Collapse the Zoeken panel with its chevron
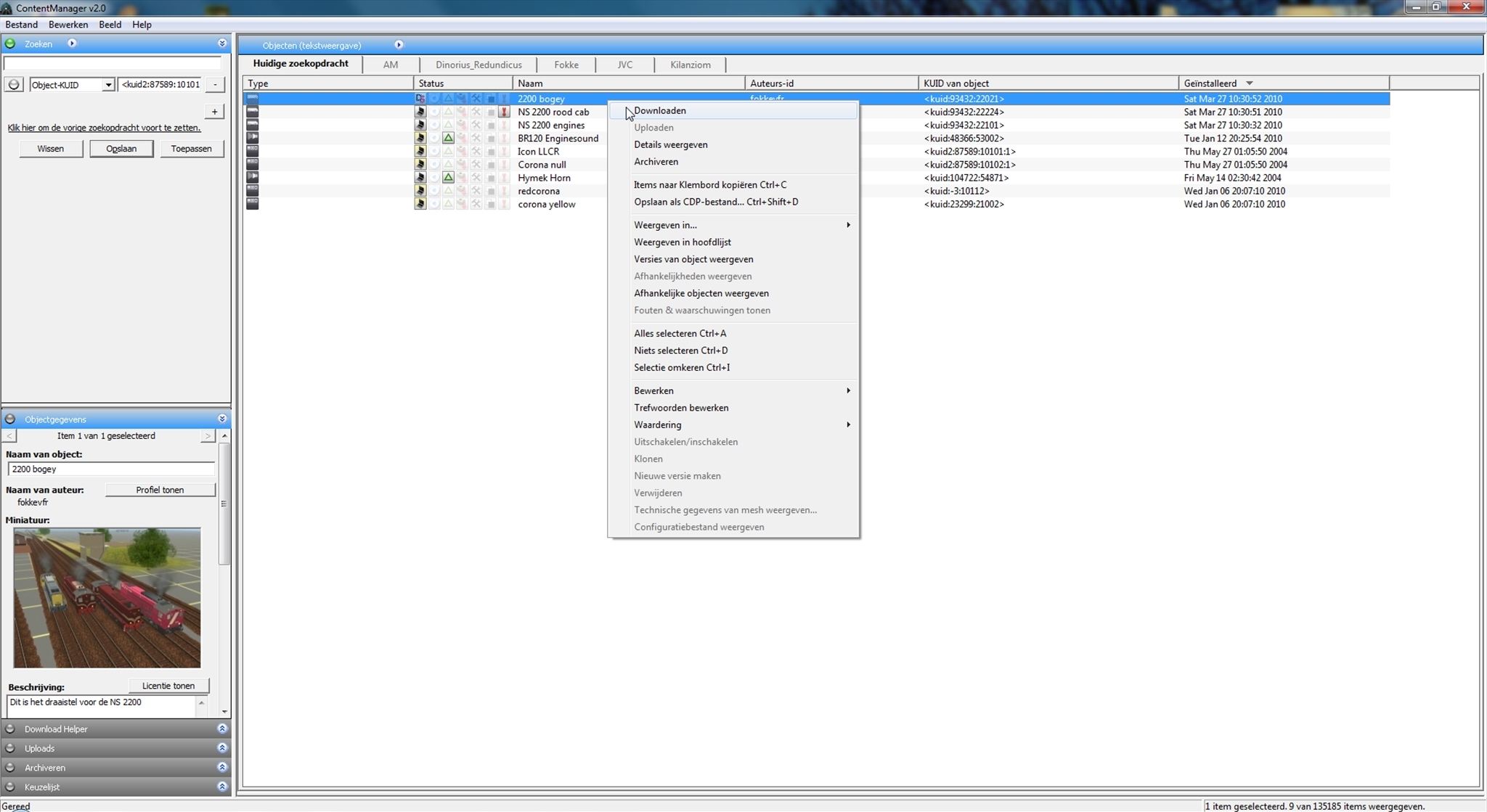 pos(222,44)
